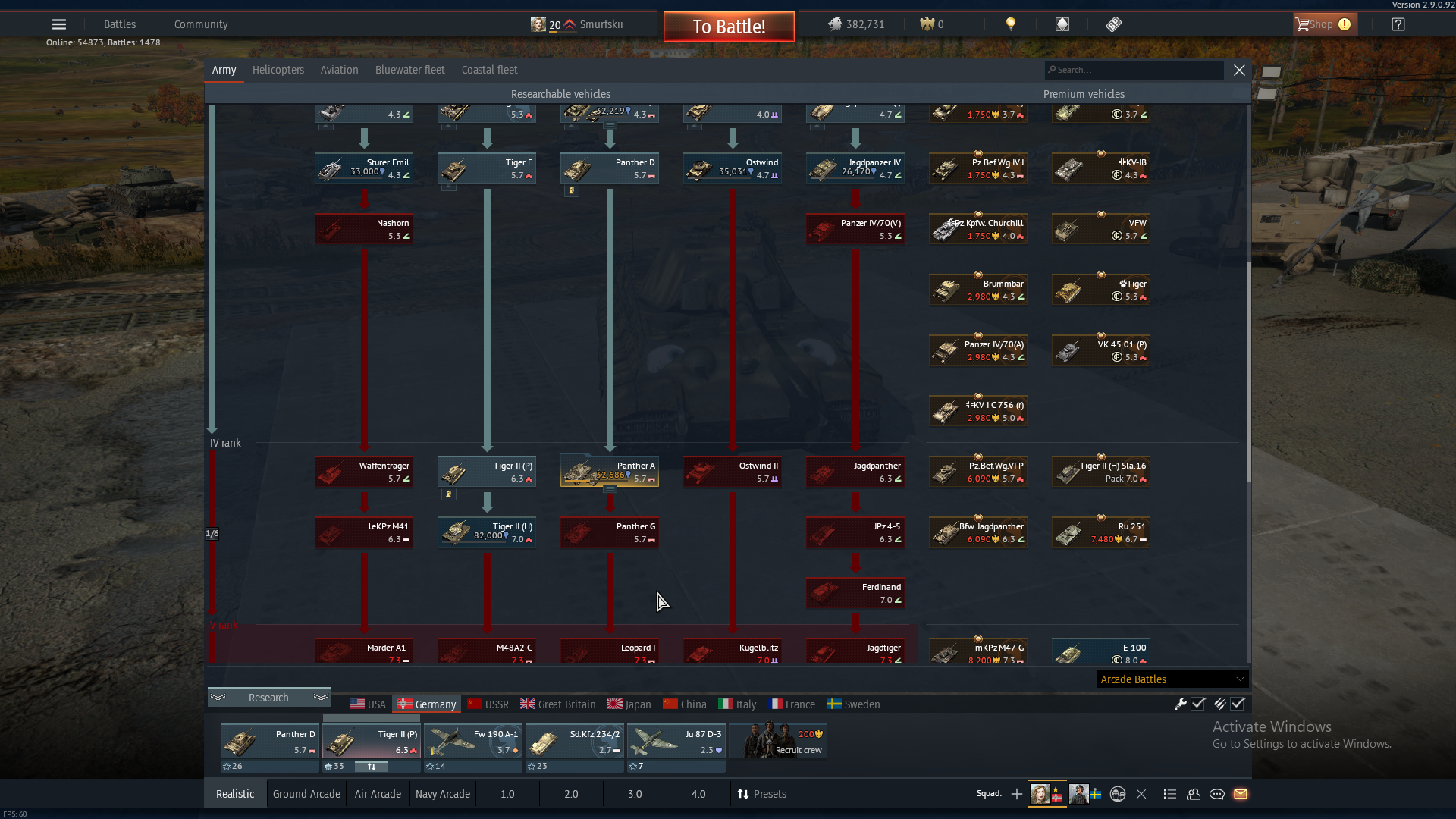Select the Navy Arcade preset

click(443, 794)
